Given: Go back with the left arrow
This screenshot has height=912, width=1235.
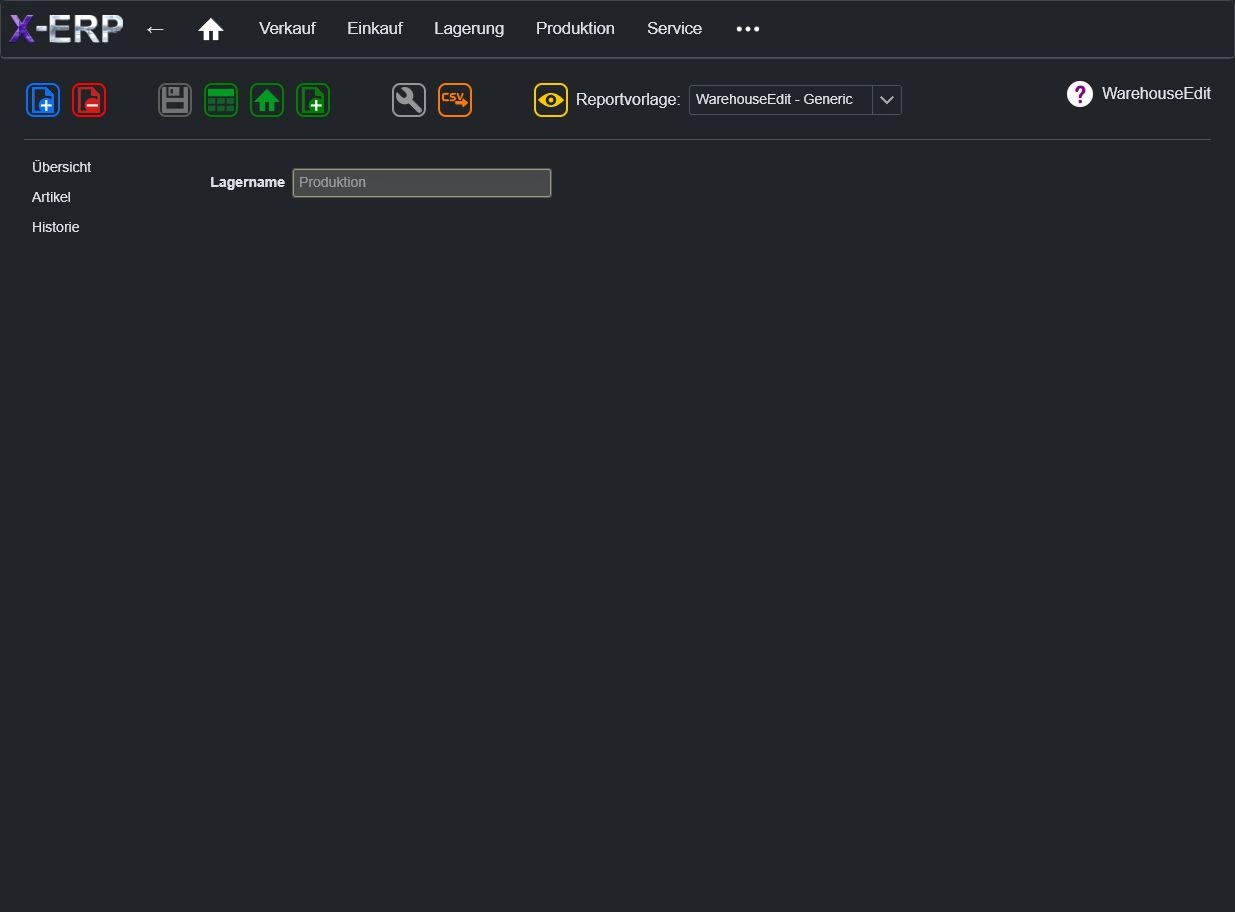Looking at the screenshot, I should tap(155, 29).
